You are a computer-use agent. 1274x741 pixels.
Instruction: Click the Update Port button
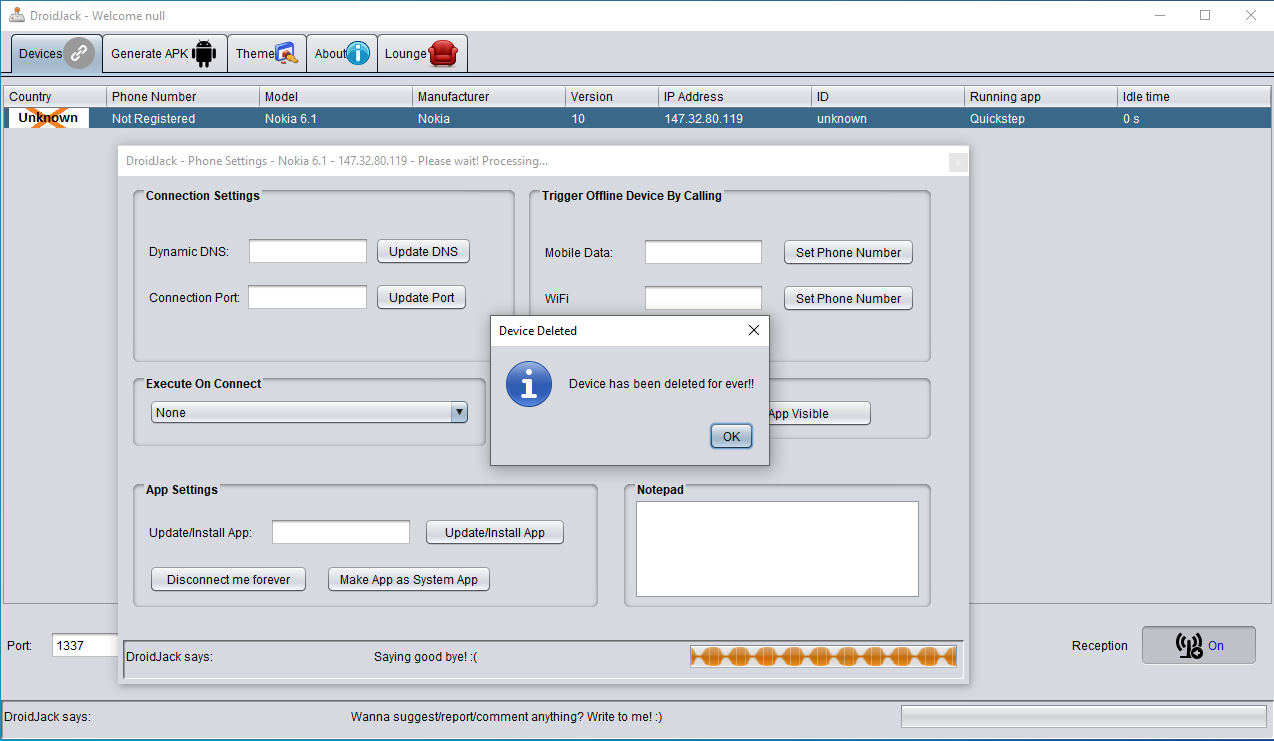click(421, 297)
